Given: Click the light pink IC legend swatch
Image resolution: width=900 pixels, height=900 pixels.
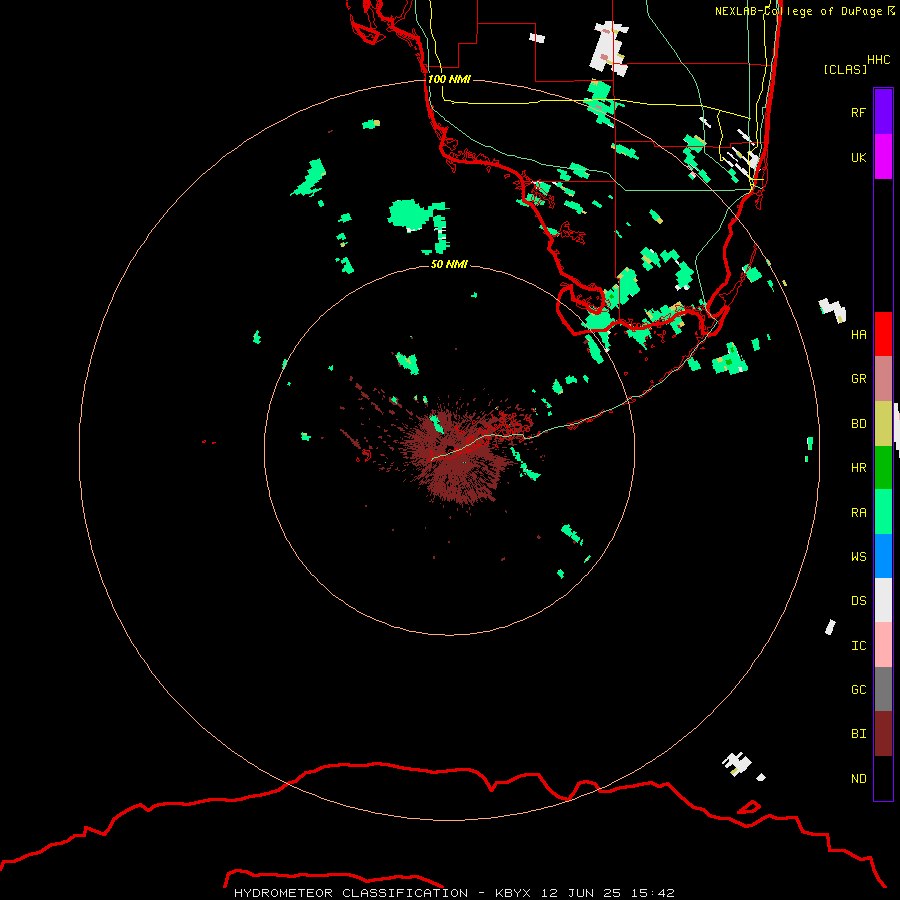Looking at the screenshot, I should (883, 645).
